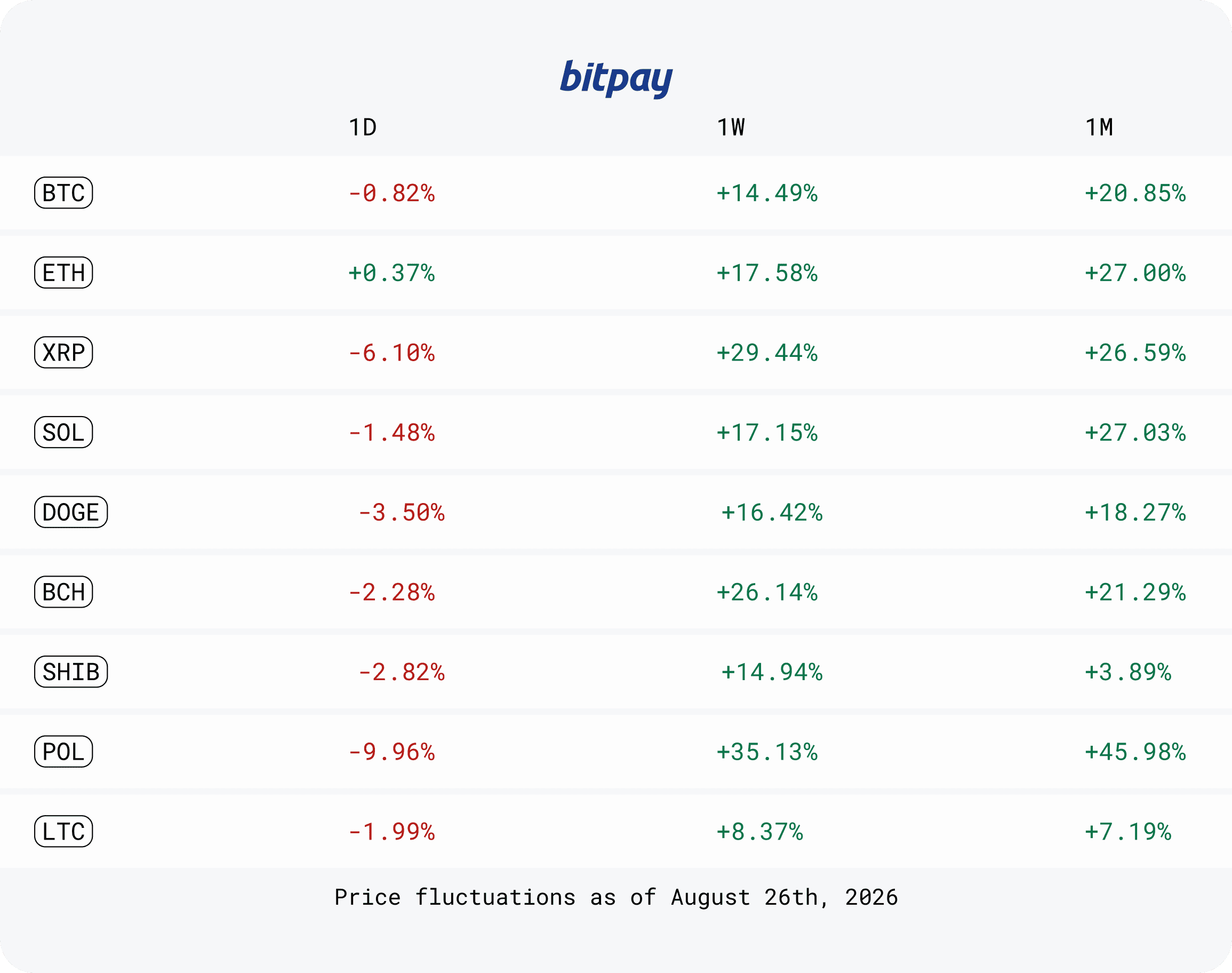This screenshot has width=1232, height=973.
Task: Click SHIB's +3.89% monthly value
Action: click(x=1128, y=672)
